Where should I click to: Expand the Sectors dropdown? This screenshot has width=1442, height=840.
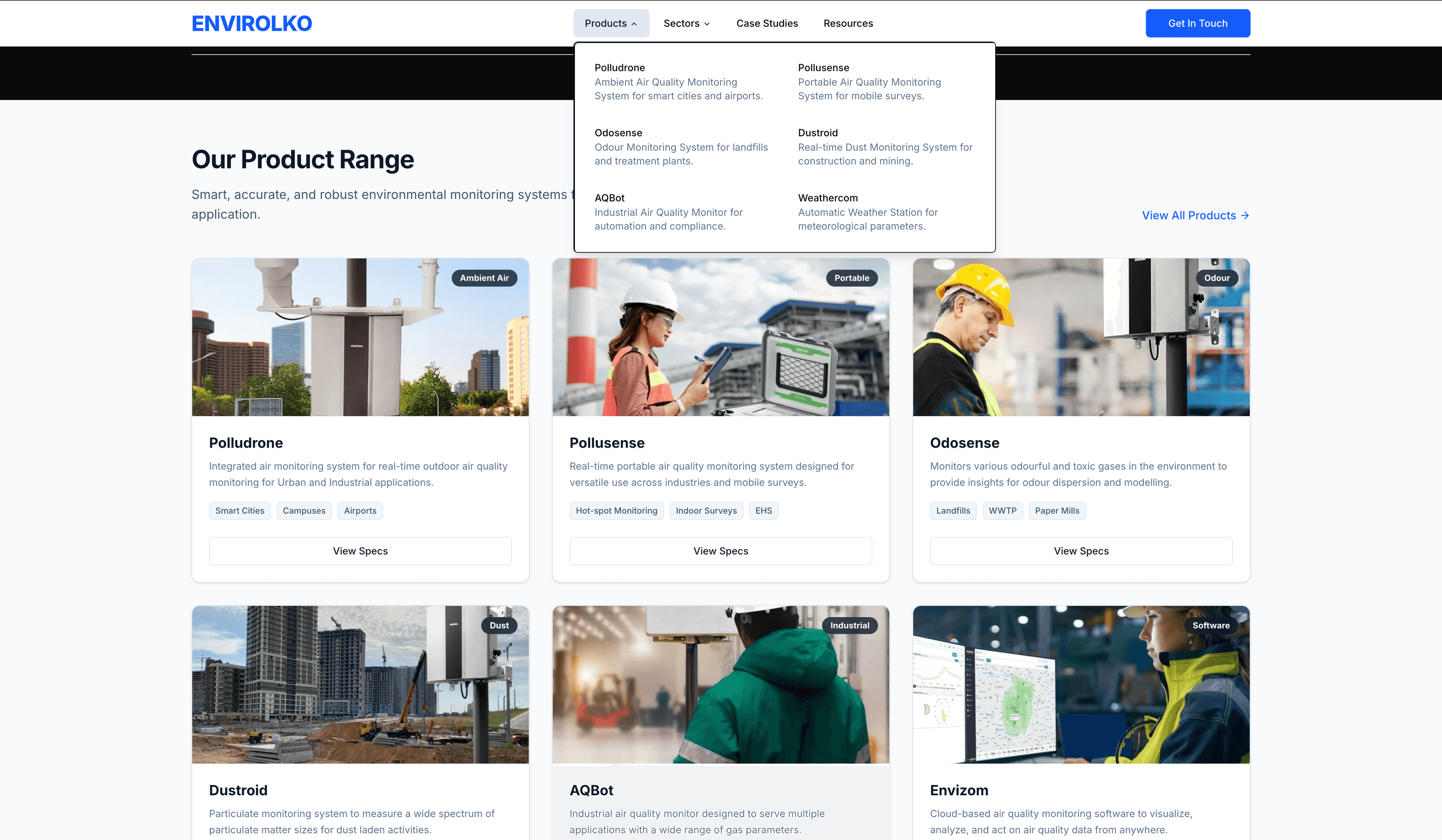tap(686, 23)
